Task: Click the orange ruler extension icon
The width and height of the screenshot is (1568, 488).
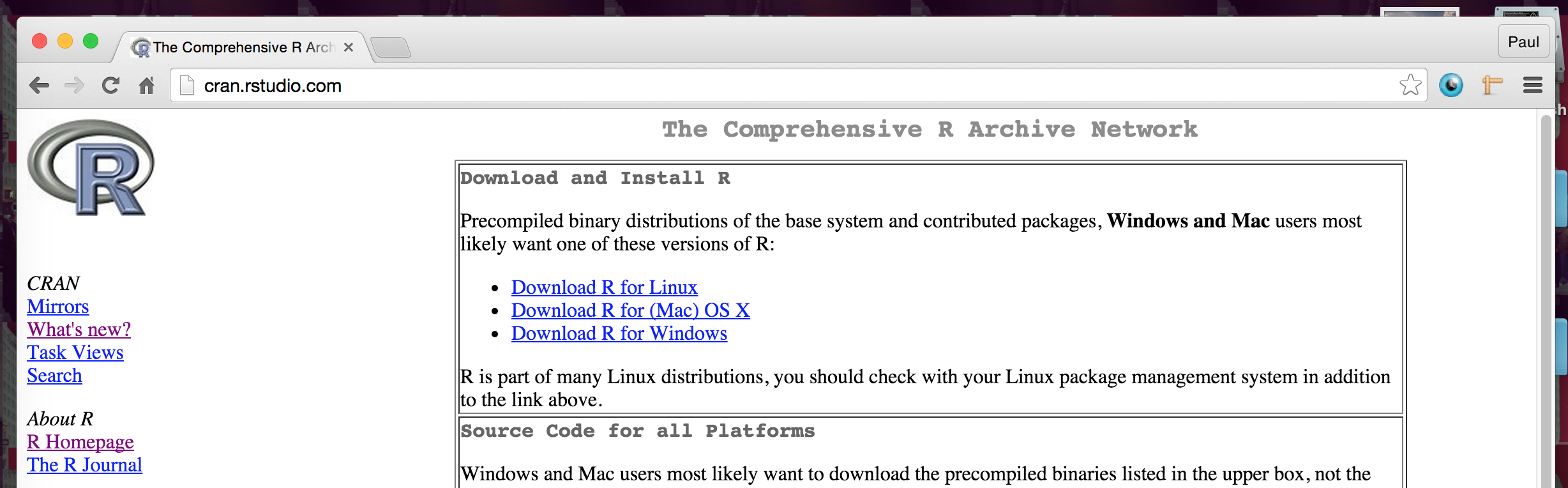Action: (x=1491, y=85)
